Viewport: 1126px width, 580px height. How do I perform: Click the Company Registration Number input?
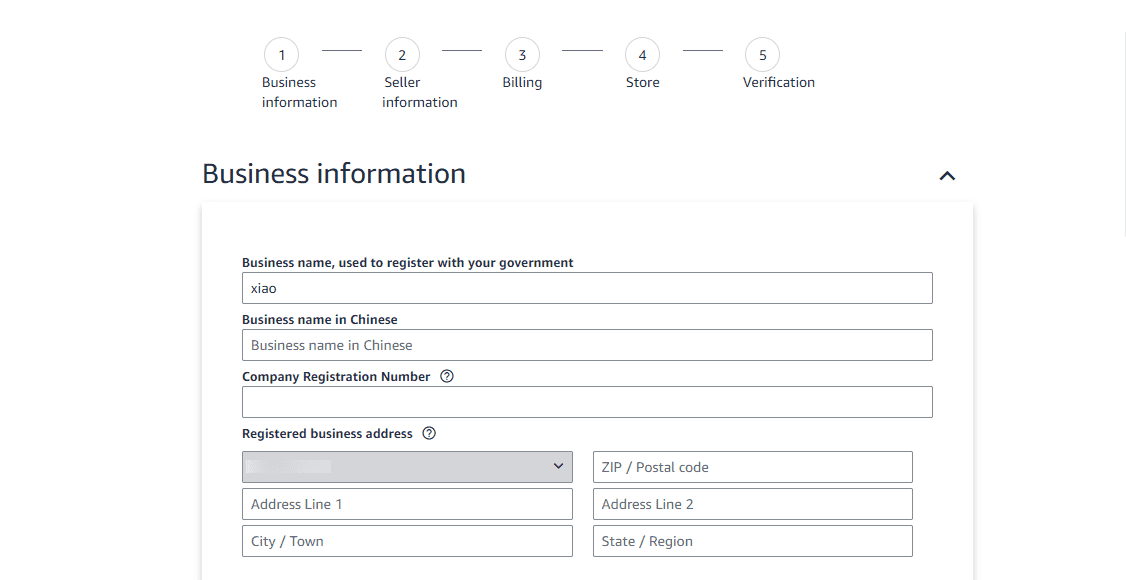[x=587, y=402]
